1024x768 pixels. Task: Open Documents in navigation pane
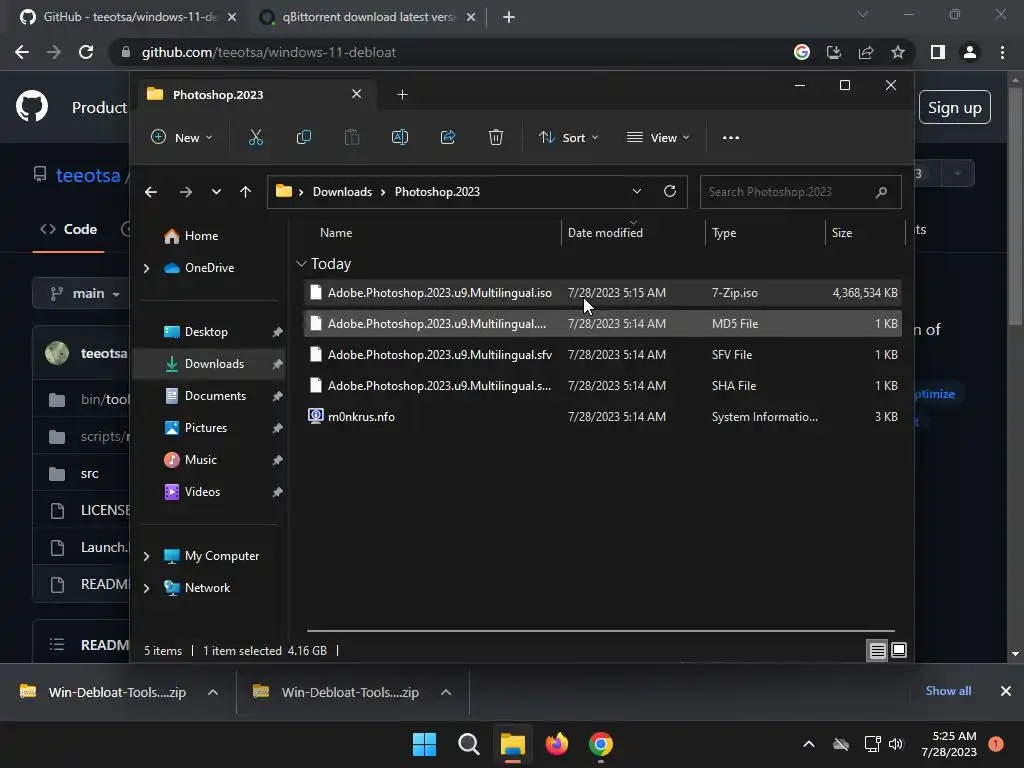coord(208,396)
